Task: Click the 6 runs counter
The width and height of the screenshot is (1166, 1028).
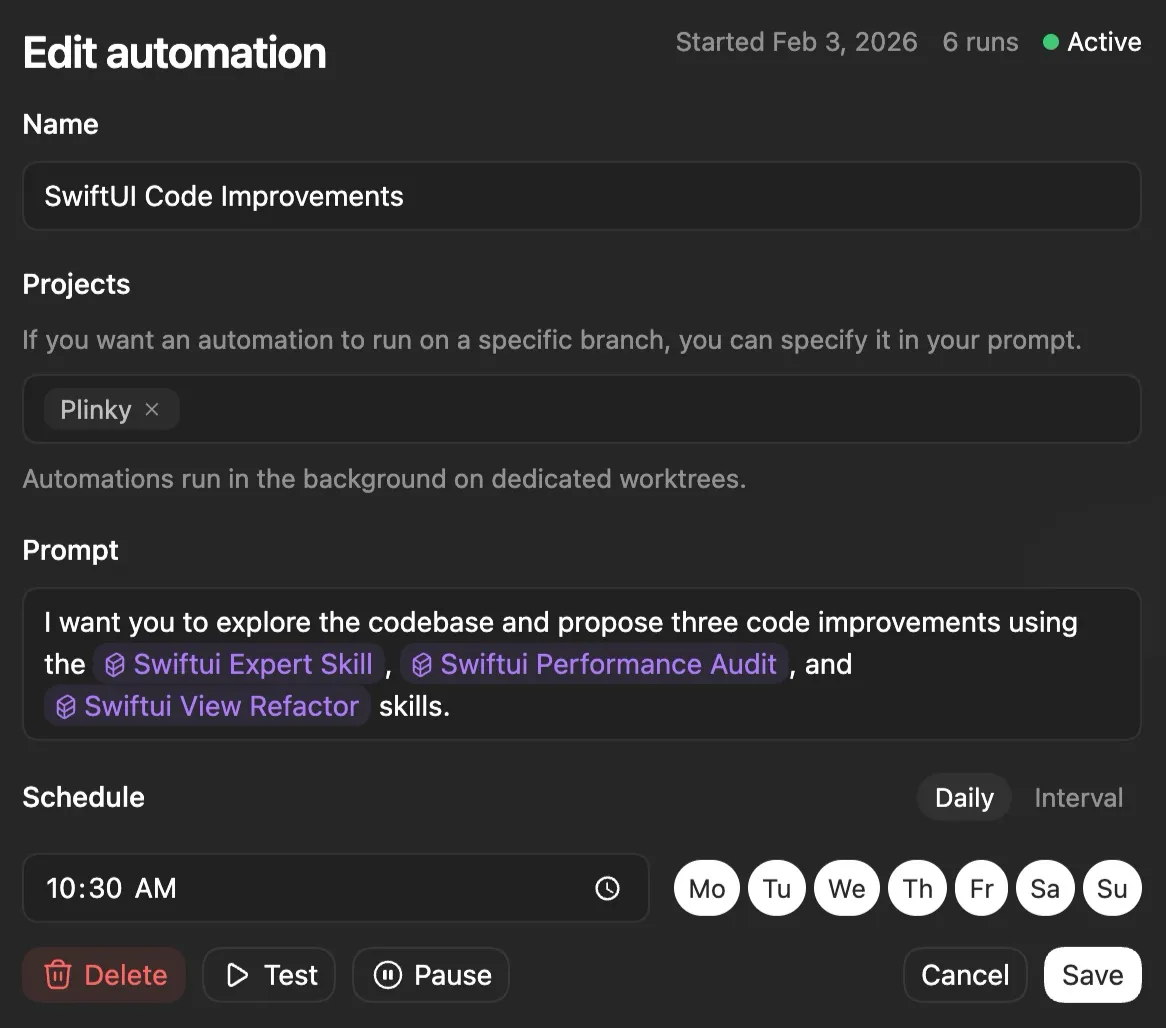Action: click(979, 42)
